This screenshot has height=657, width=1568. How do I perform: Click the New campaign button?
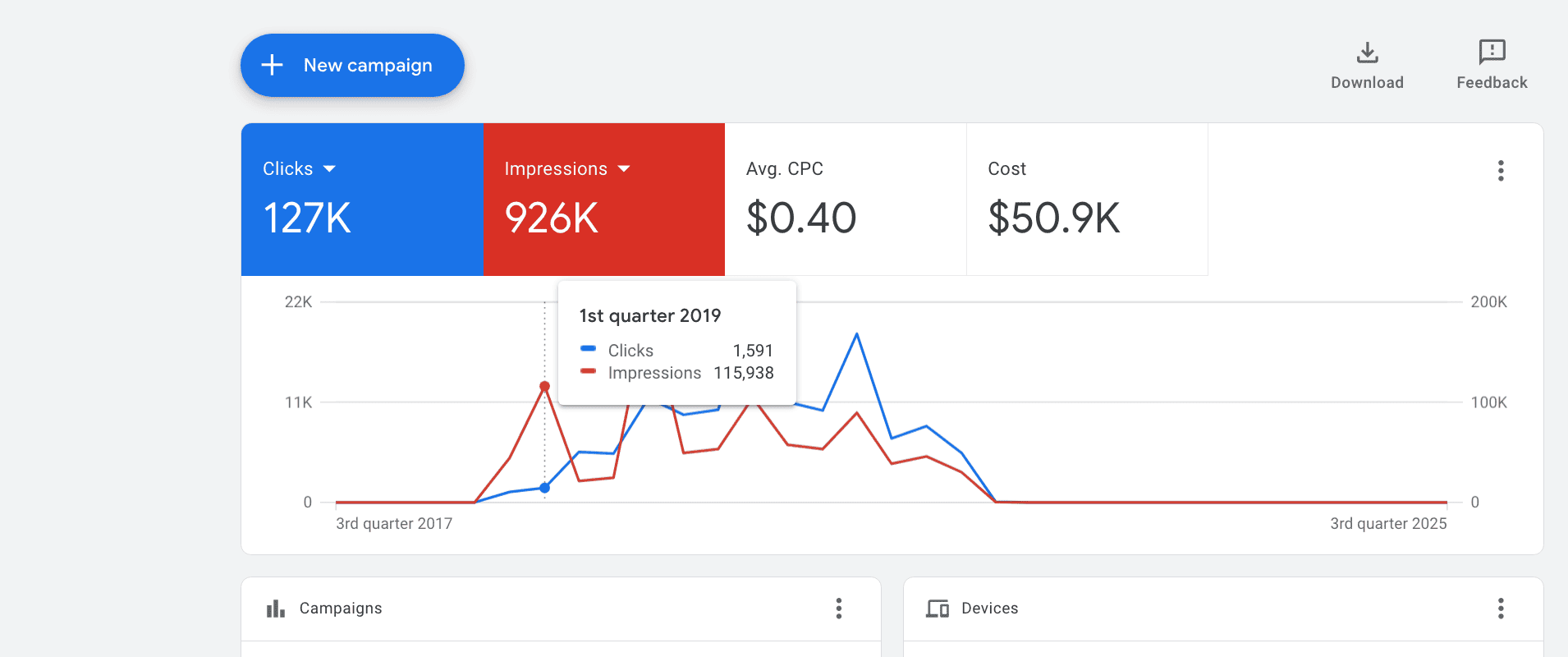352,65
